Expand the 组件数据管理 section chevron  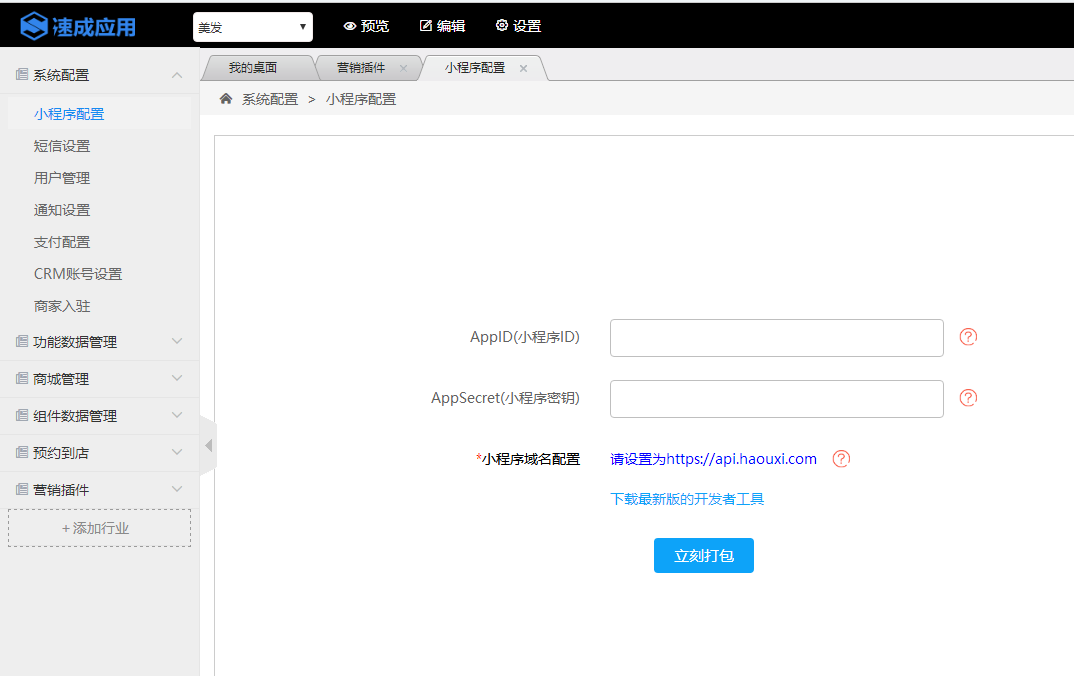(x=177, y=415)
